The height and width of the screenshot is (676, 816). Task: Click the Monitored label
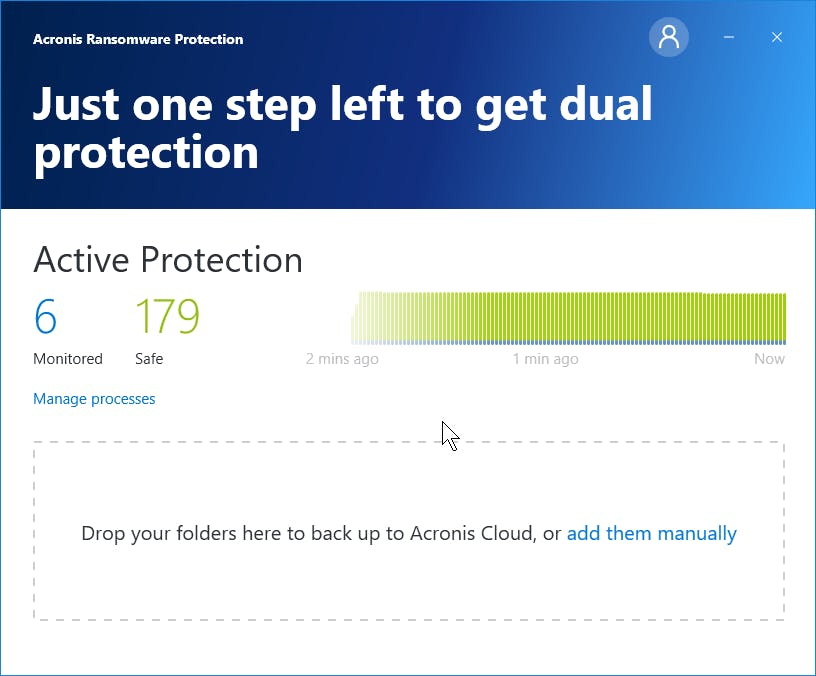click(67, 358)
